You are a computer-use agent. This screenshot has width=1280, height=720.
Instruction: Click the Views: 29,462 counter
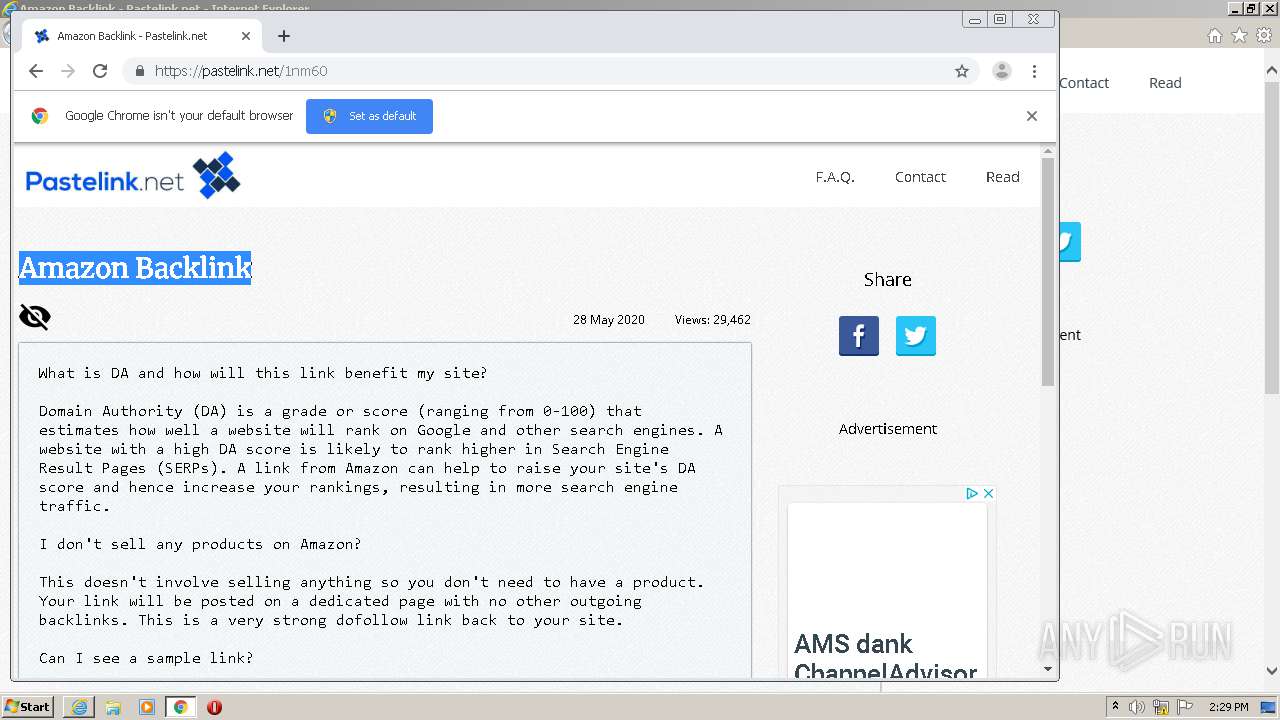[712, 320]
